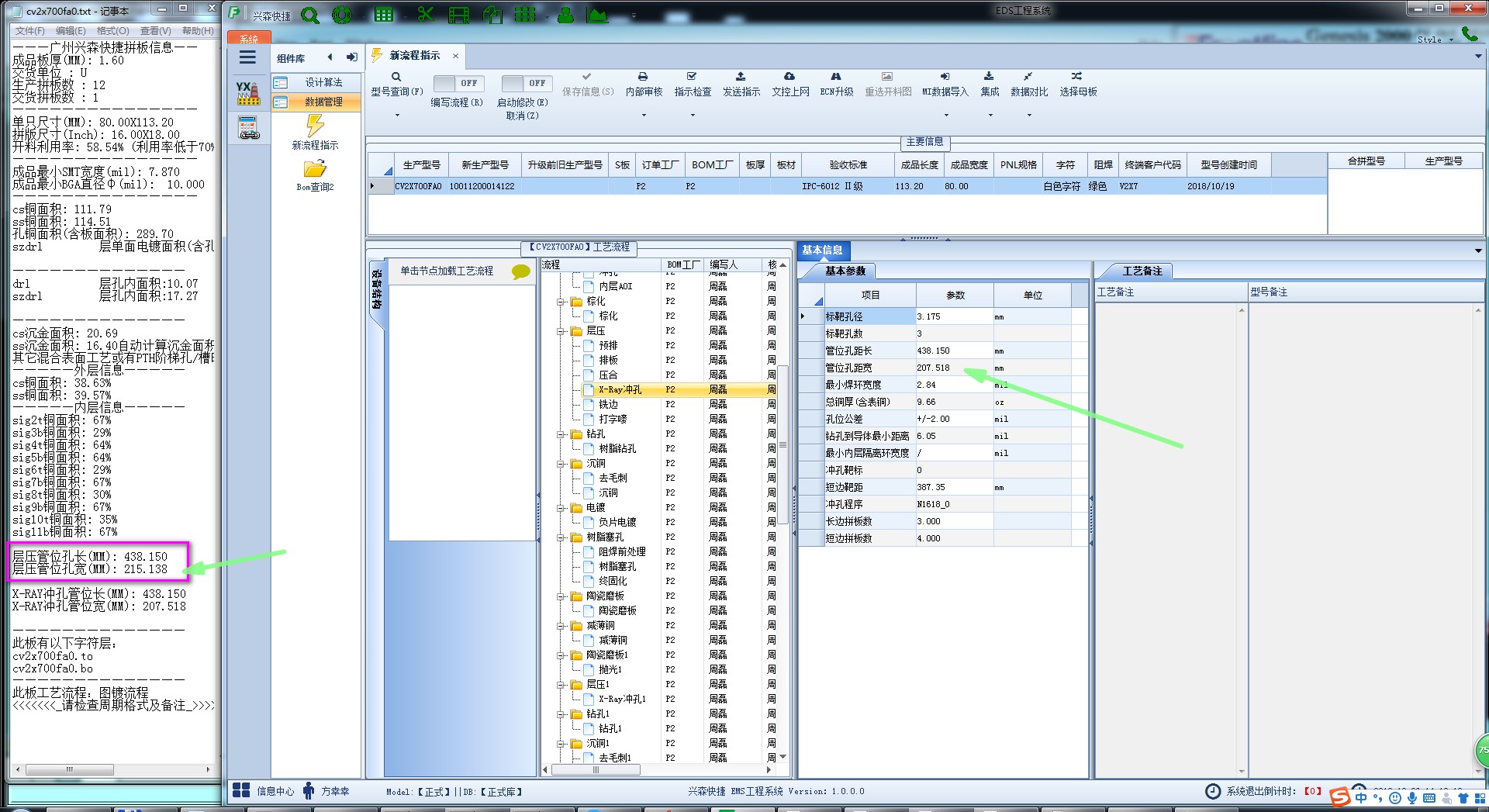Collapse the 沉铜 tree node

click(x=560, y=464)
